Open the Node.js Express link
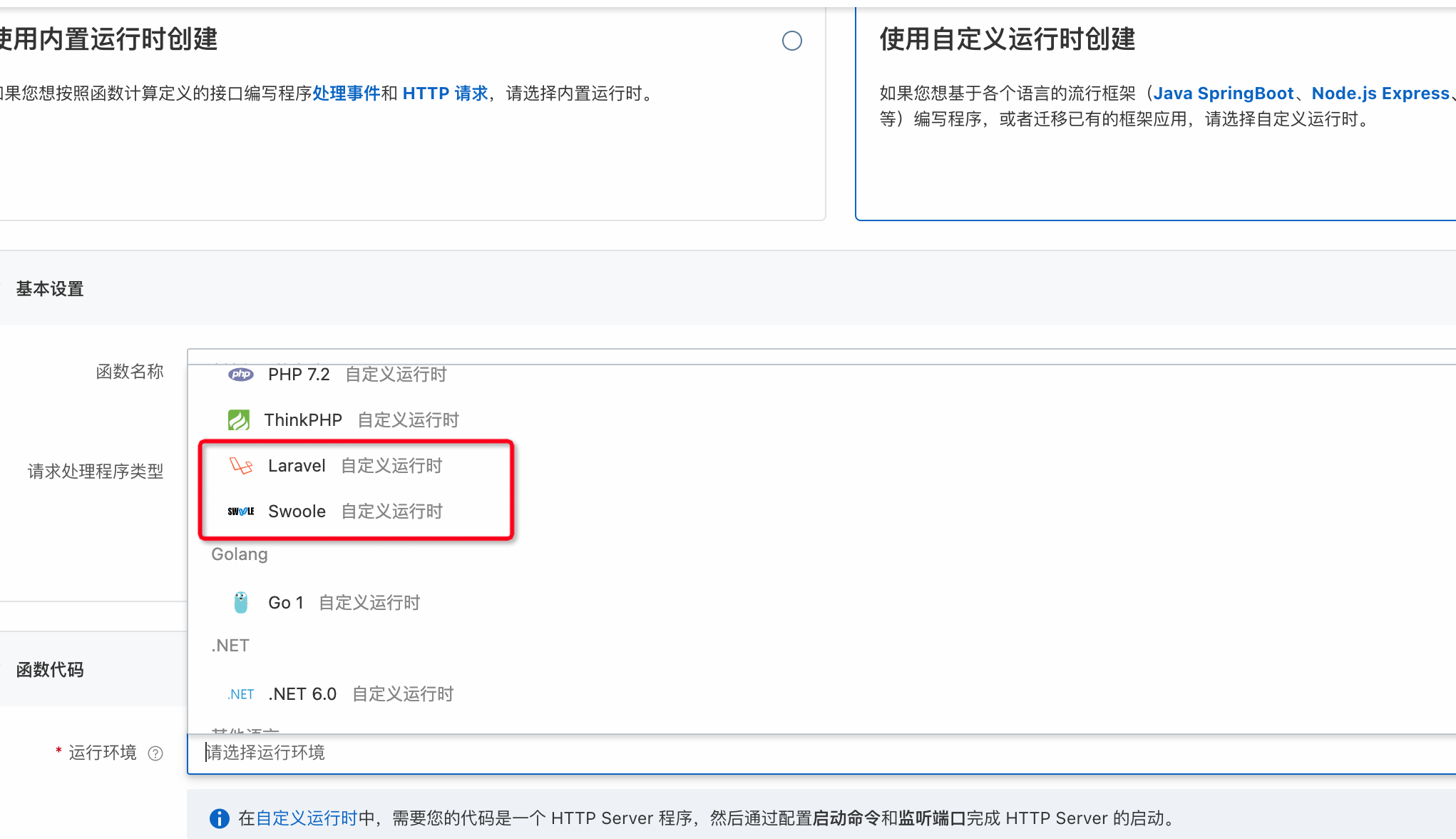1456x839 pixels. [x=1380, y=93]
